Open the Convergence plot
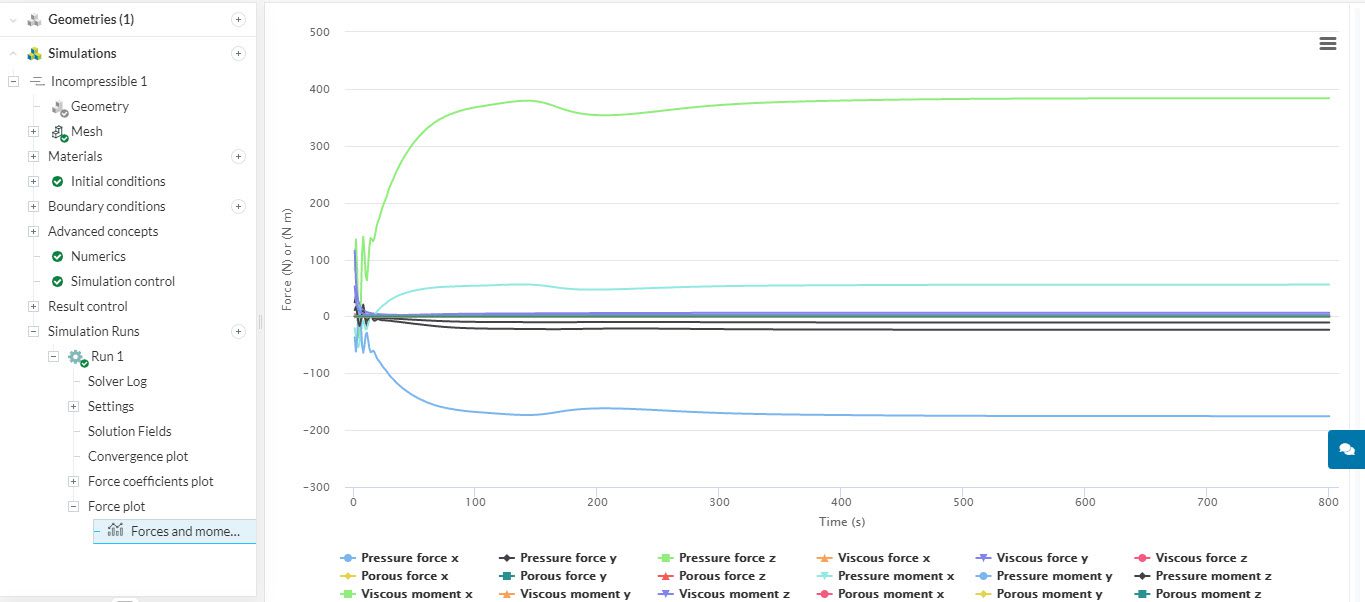The width and height of the screenshot is (1365, 602). coord(138,456)
